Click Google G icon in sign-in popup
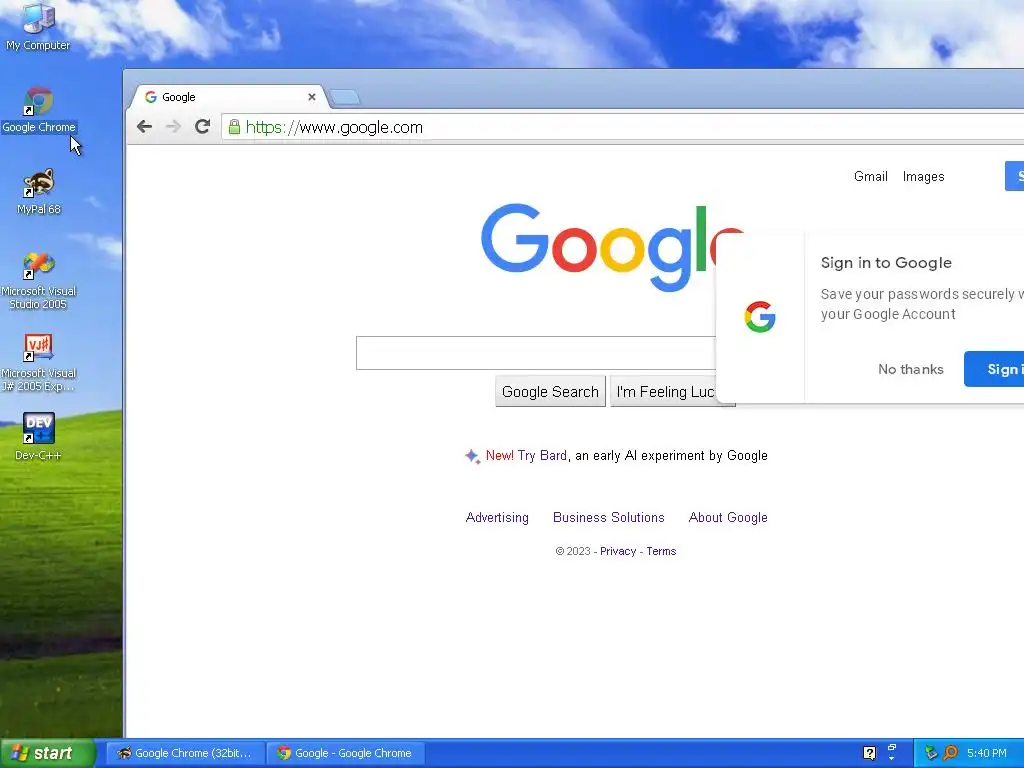This screenshot has width=1024, height=768. pos(760,317)
